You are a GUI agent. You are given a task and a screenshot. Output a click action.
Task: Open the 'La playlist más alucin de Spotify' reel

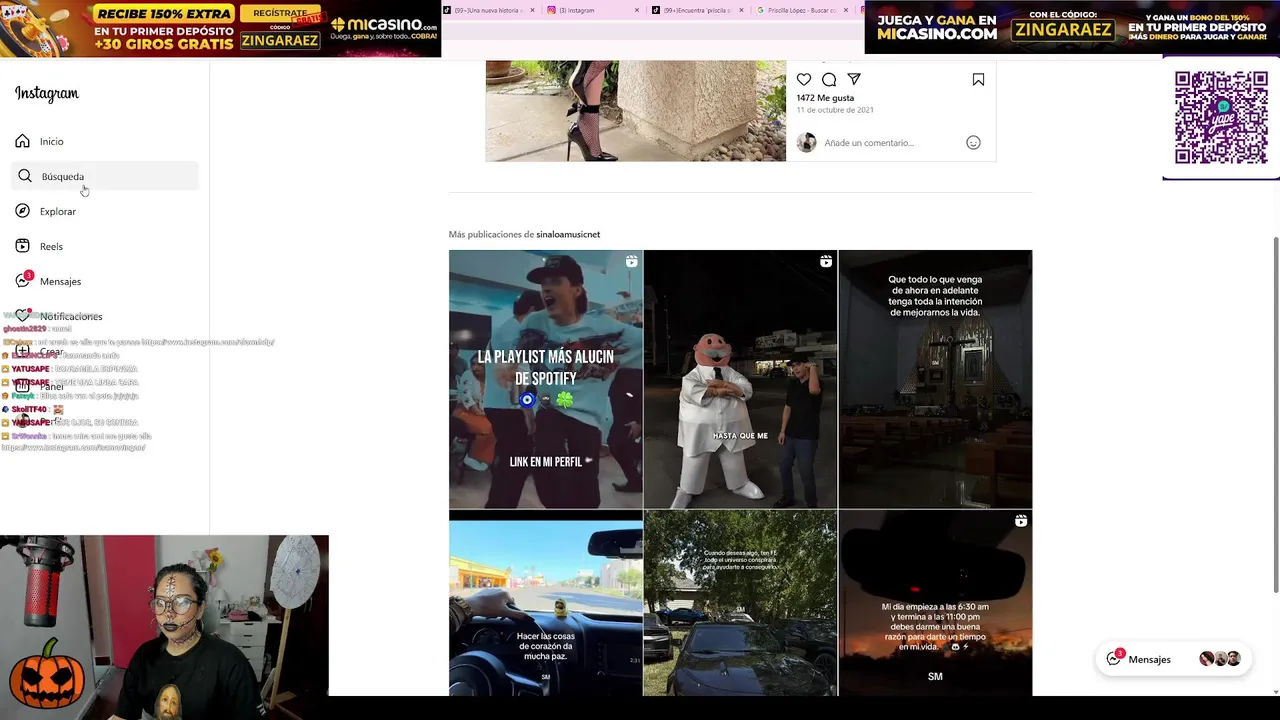pos(545,379)
